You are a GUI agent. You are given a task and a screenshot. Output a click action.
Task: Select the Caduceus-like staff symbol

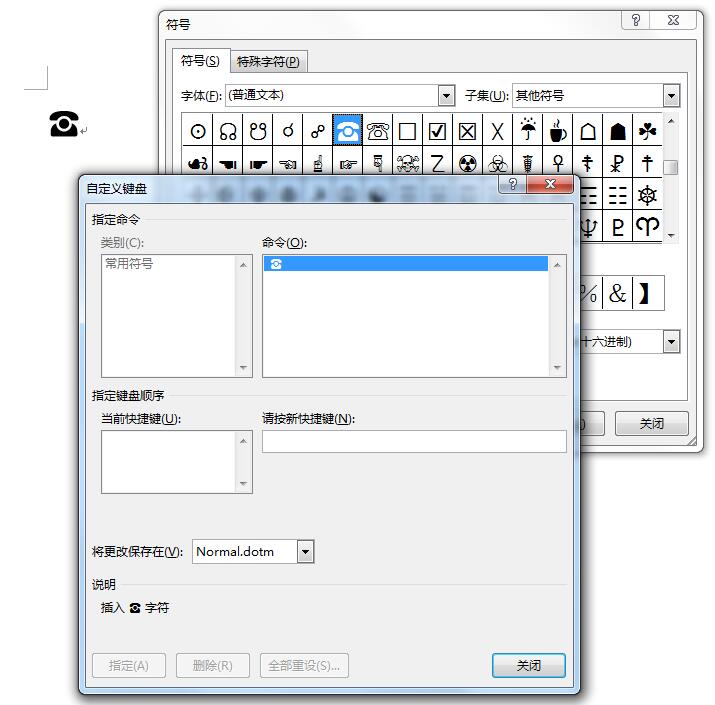point(528,162)
